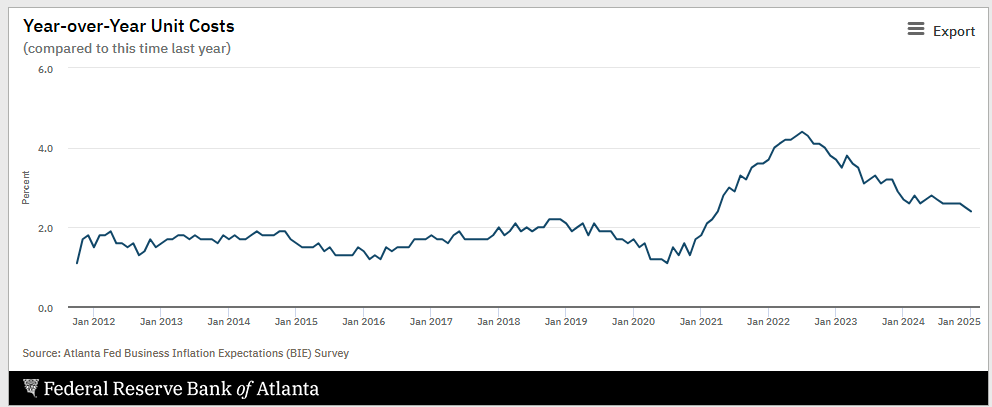Click the Jan 2025 axis label

point(959,322)
